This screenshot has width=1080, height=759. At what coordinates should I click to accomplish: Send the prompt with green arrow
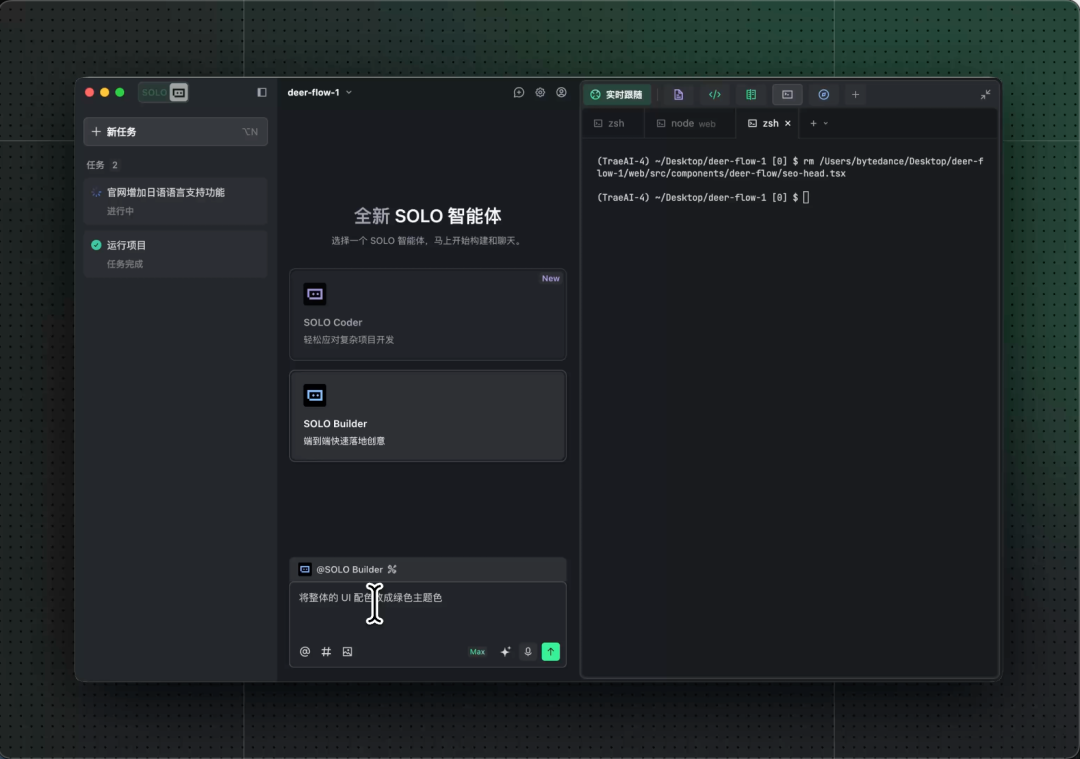pos(550,652)
